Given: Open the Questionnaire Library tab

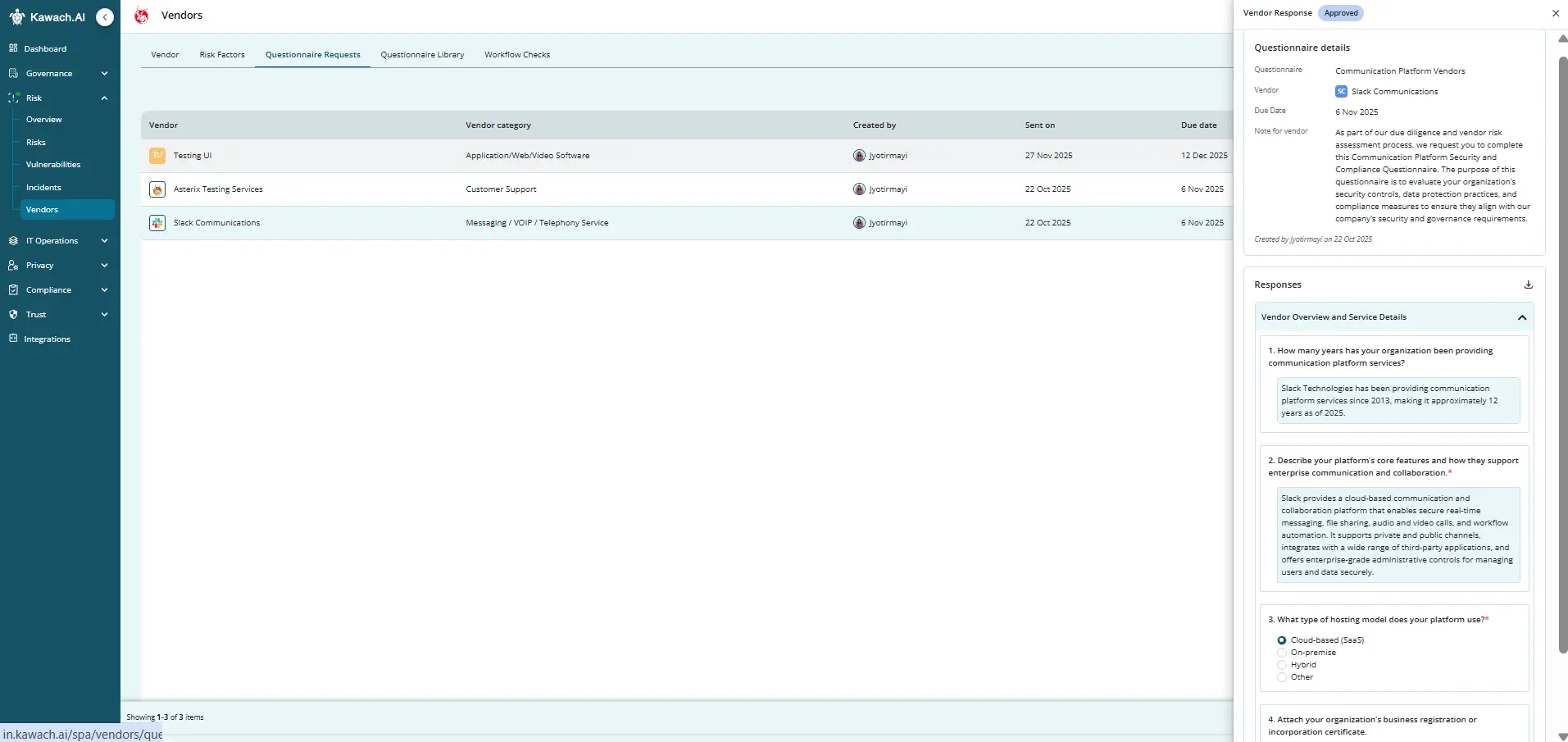Looking at the screenshot, I should 422,55.
